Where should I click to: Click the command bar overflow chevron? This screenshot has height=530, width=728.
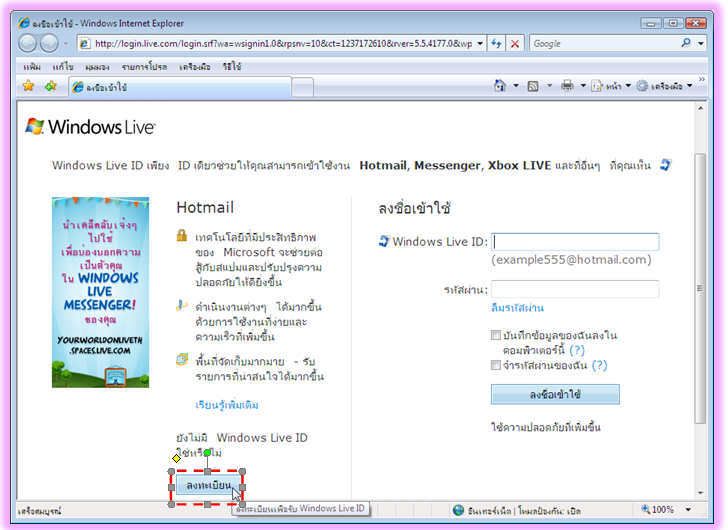(x=702, y=79)
